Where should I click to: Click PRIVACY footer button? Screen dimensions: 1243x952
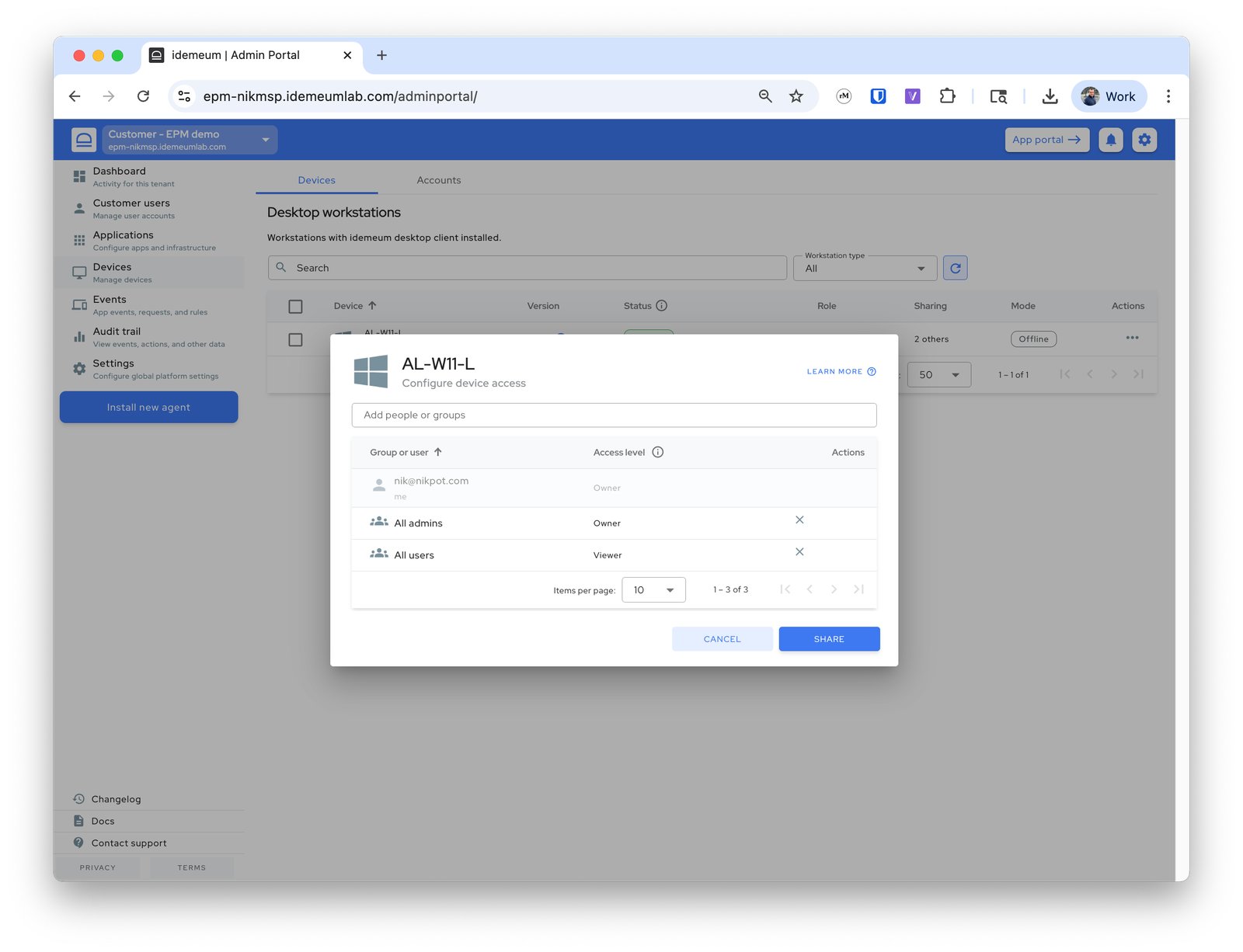[x=97, y=867]
